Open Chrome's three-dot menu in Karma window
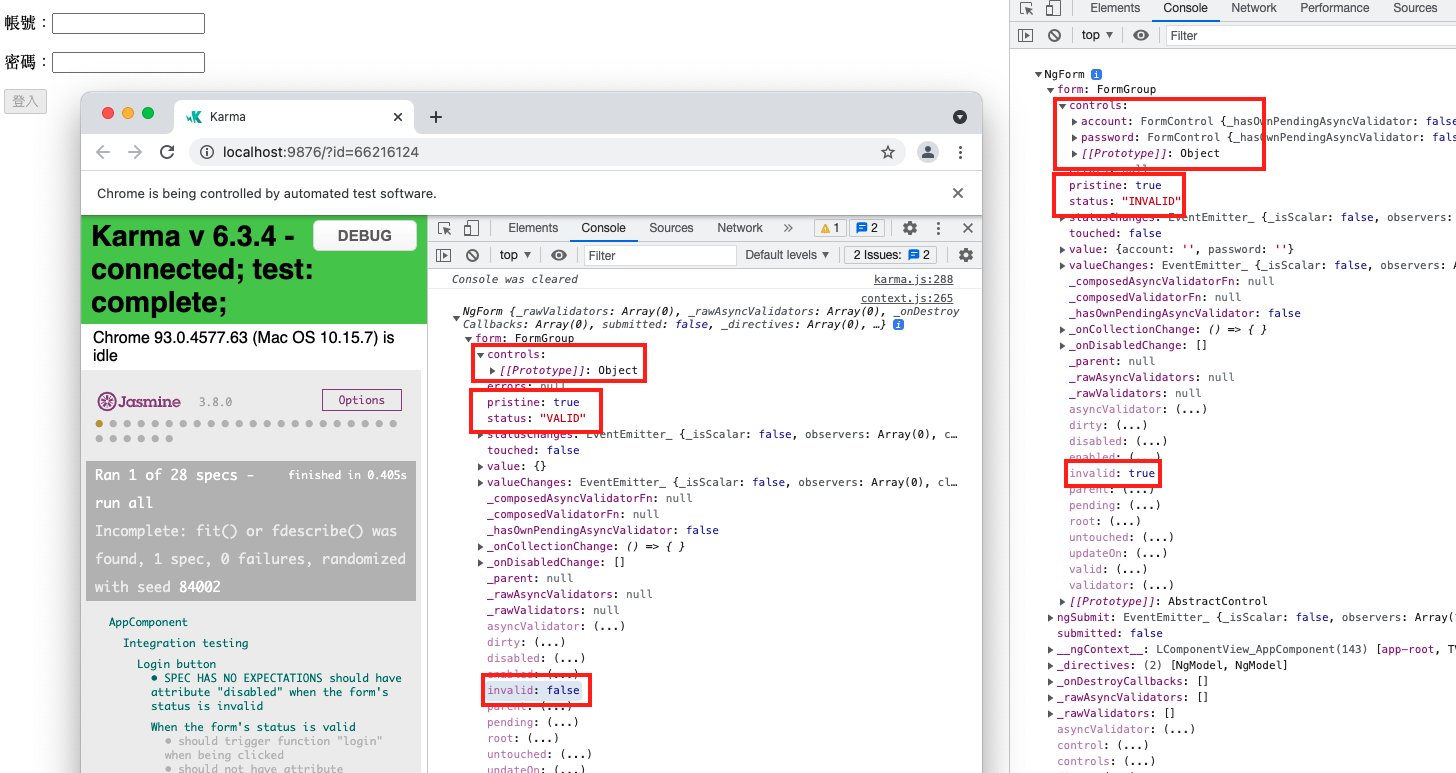 960,152
